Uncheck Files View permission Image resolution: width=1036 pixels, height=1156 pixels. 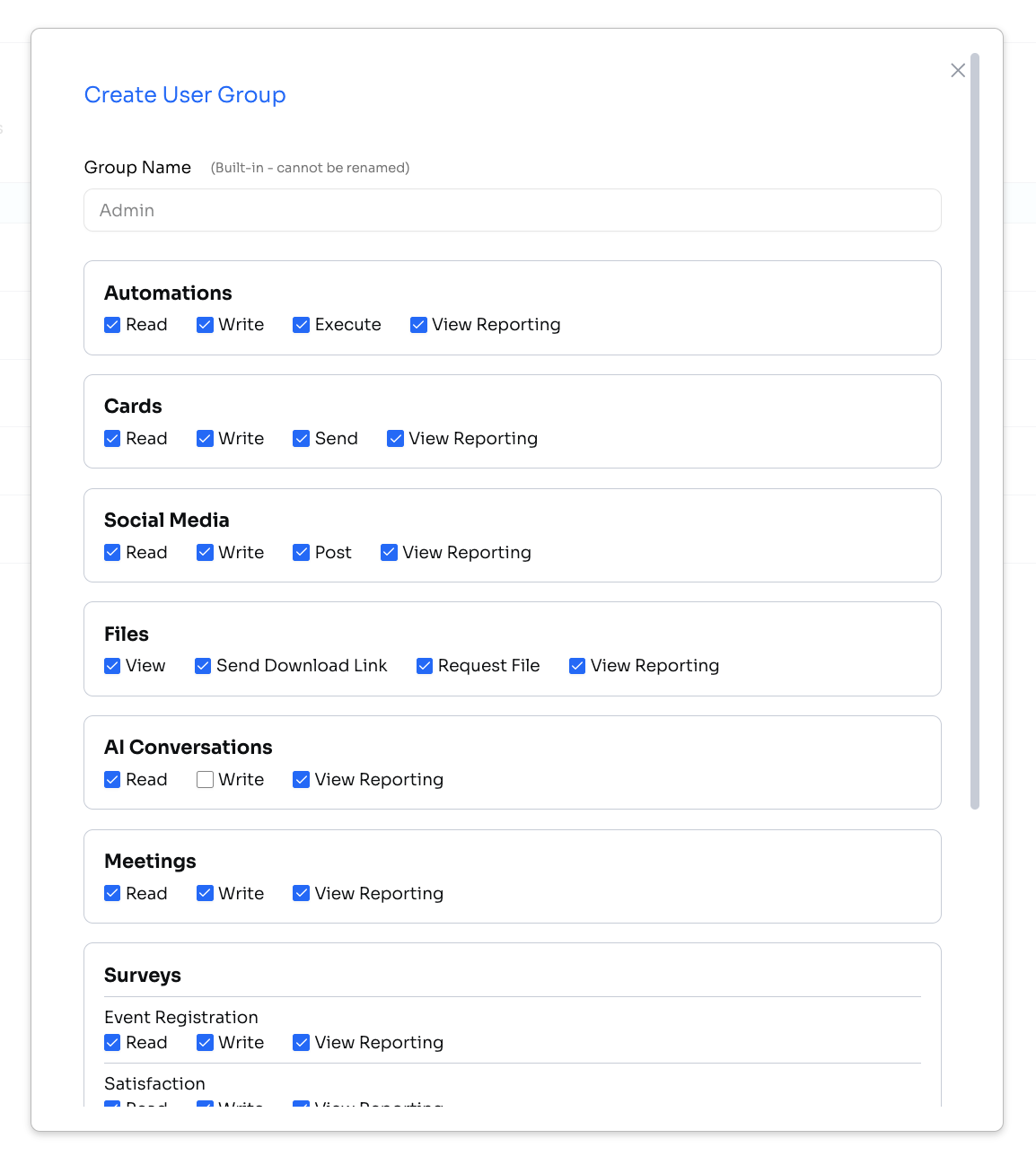click(x=112, y=666)
